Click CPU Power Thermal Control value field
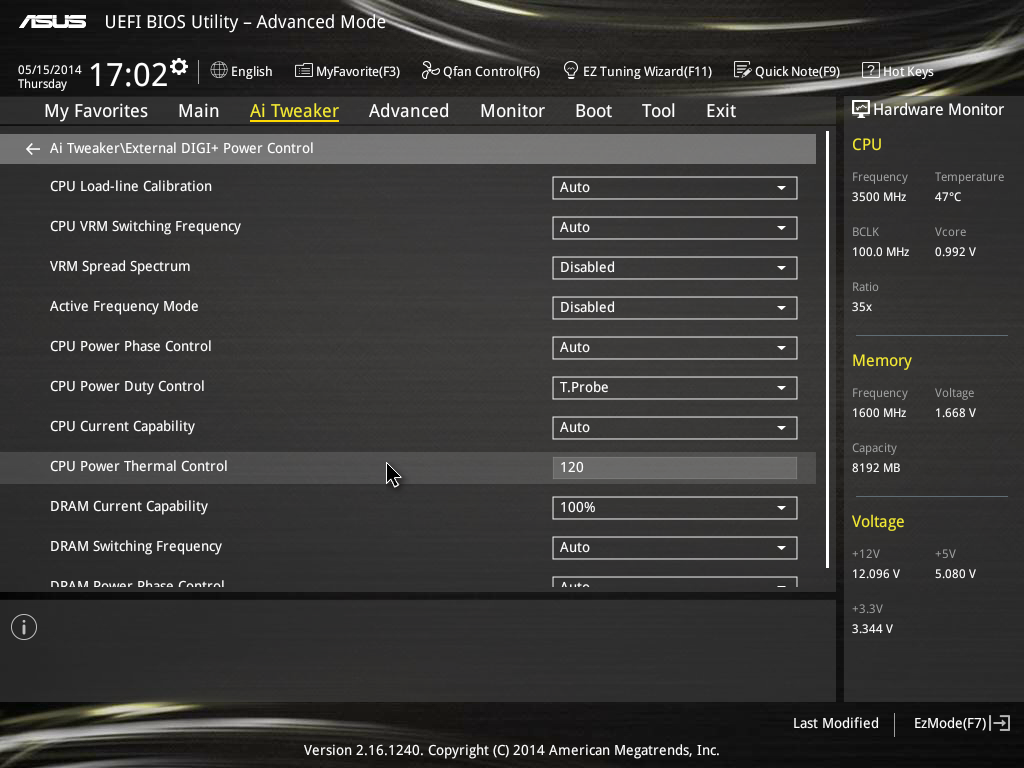Image resolution: width=1024 pixels, height=768 pixels. coord(675,468)
